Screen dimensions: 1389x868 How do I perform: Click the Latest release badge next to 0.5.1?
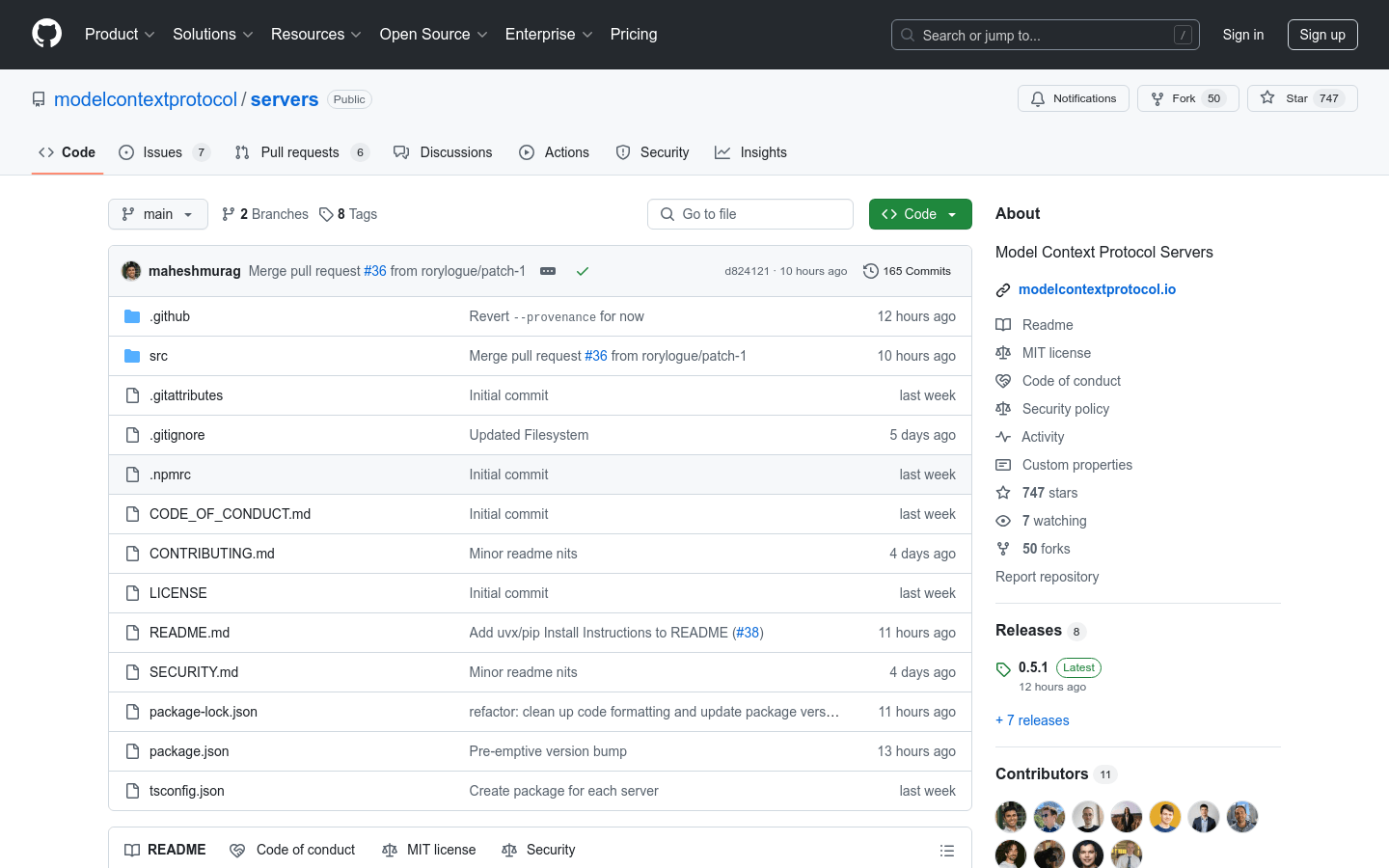coord(1077,666)
